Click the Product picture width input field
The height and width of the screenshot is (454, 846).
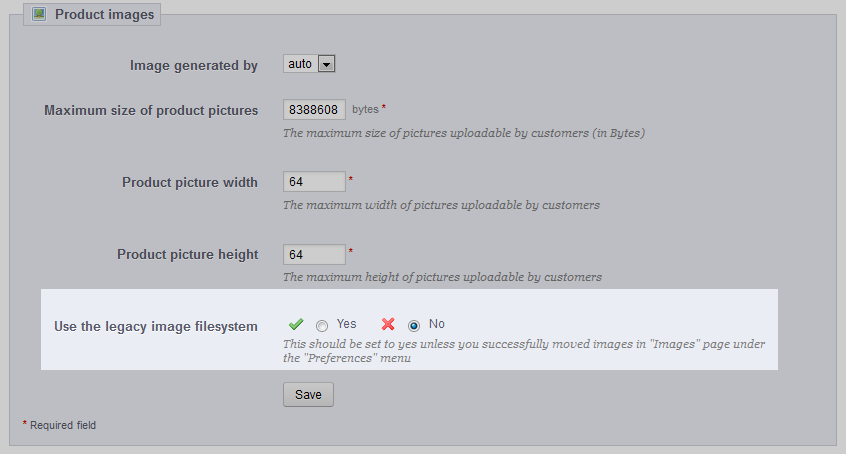(314, 181)
